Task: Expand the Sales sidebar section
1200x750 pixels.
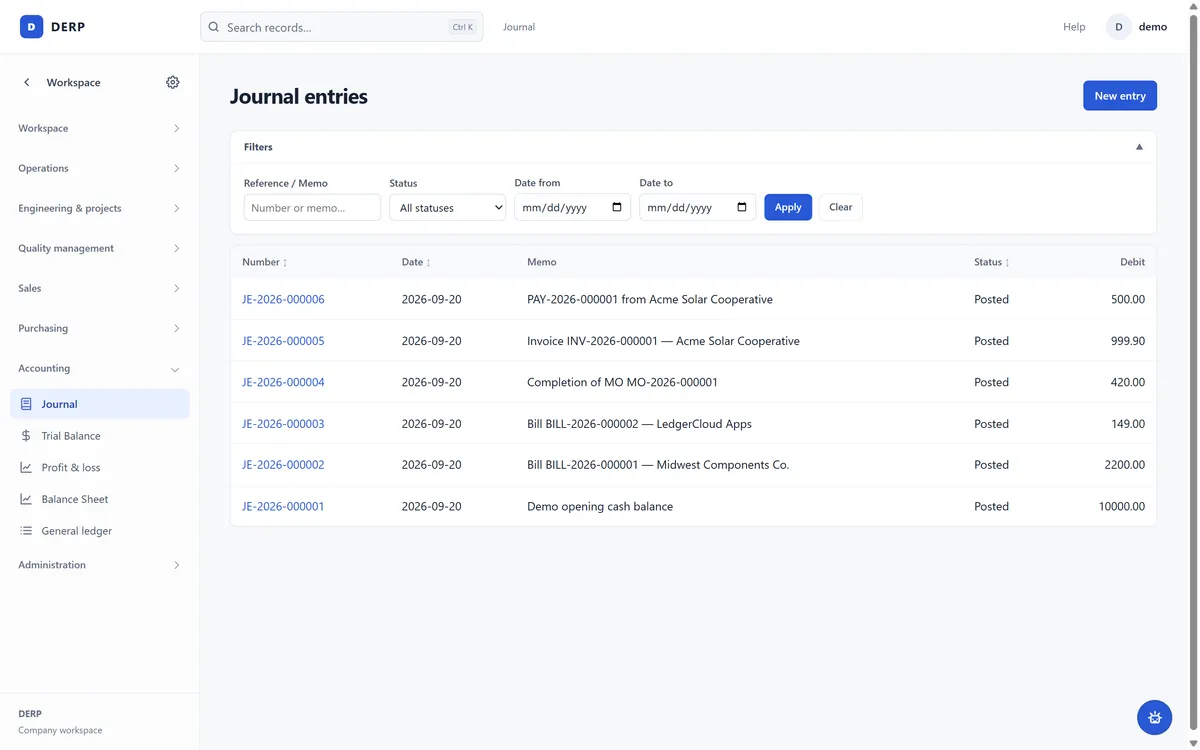Action: pyautogui.click(x=99, y=288)
